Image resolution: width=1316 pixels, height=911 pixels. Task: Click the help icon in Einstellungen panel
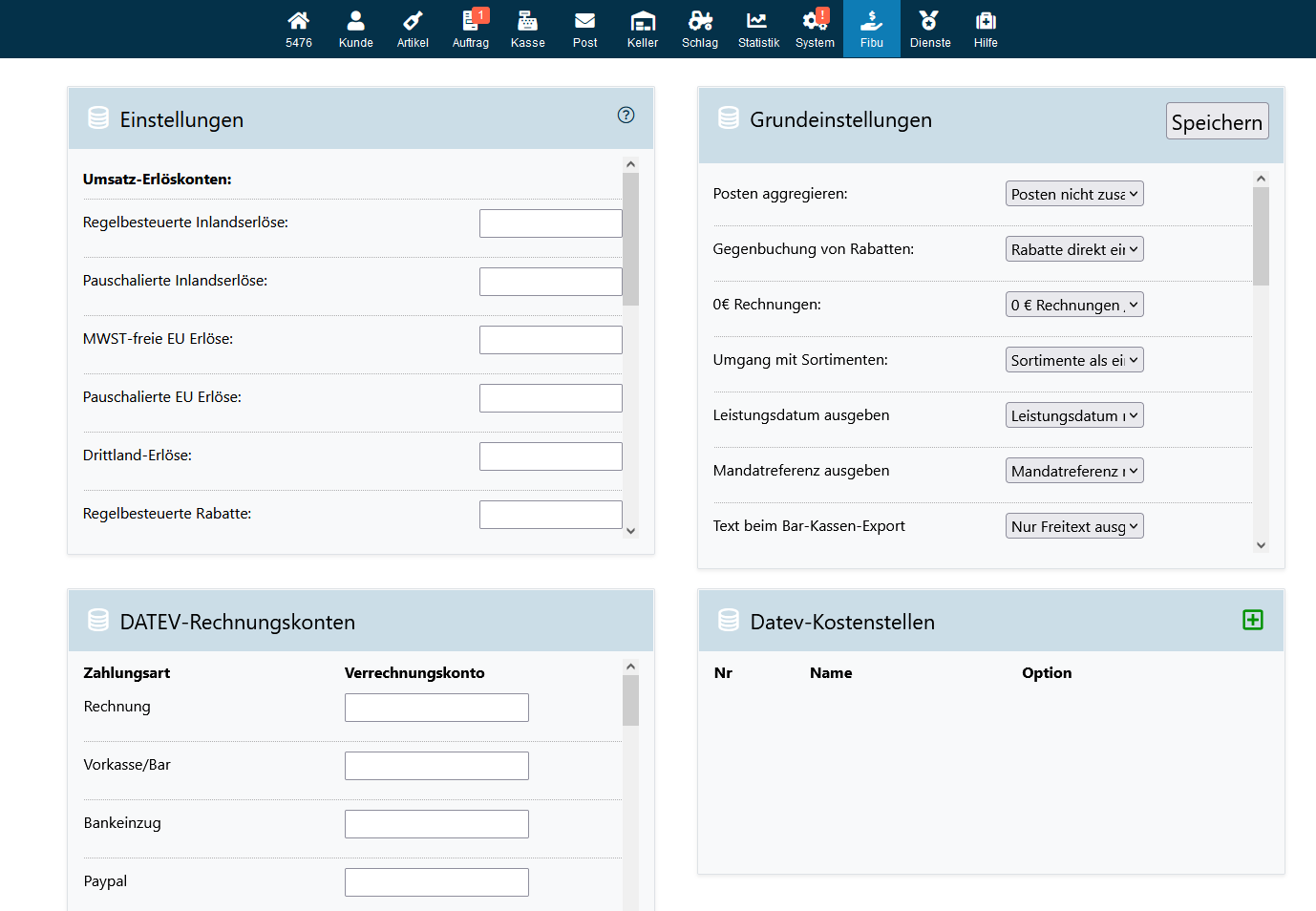(x=626, y=116)
